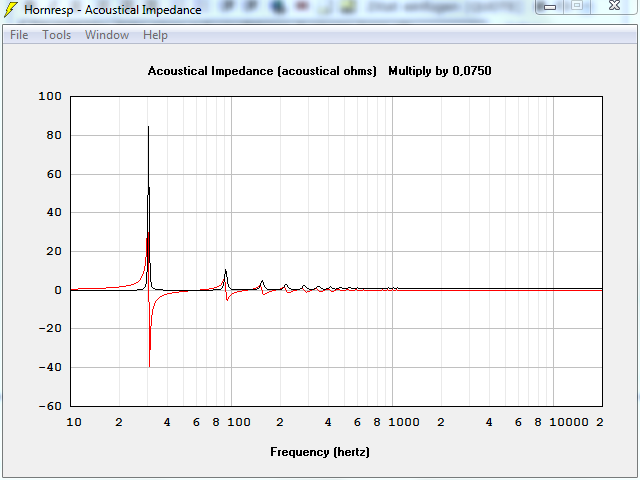Click the x-axis label 1000
The image size is (640, 480).
coord(404,422)
